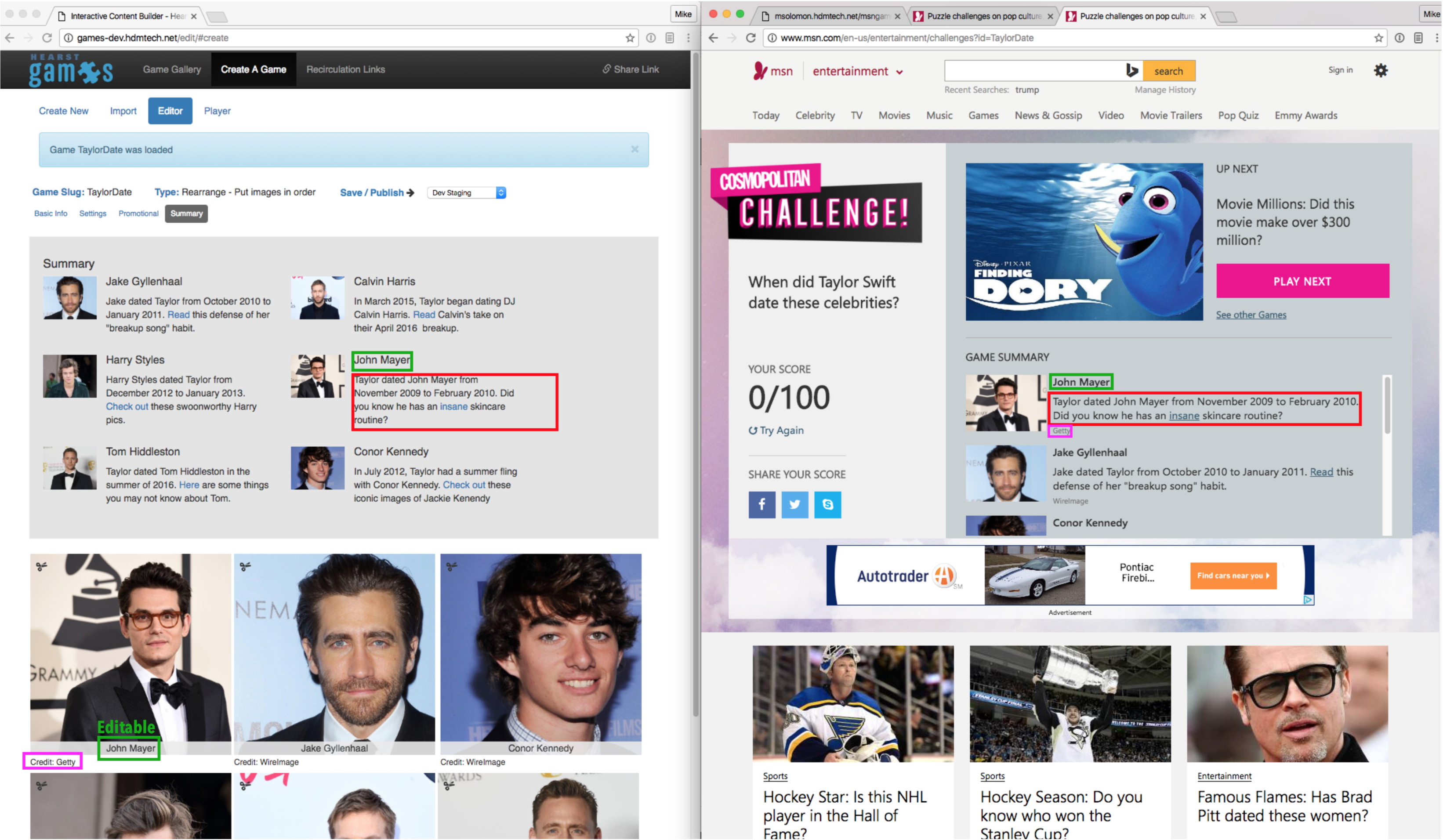Switch to Create New tab
The image size is (1443, 840).
pyautogui.click(x=64, y=111)
